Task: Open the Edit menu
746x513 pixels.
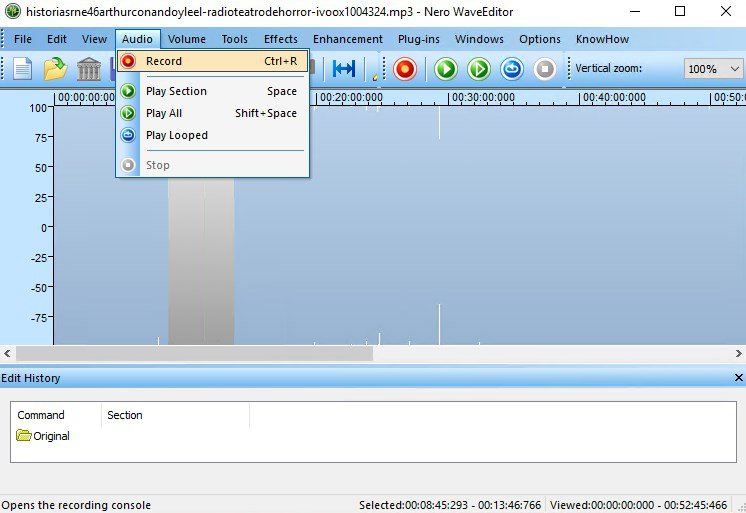Action: click(57, 39)
